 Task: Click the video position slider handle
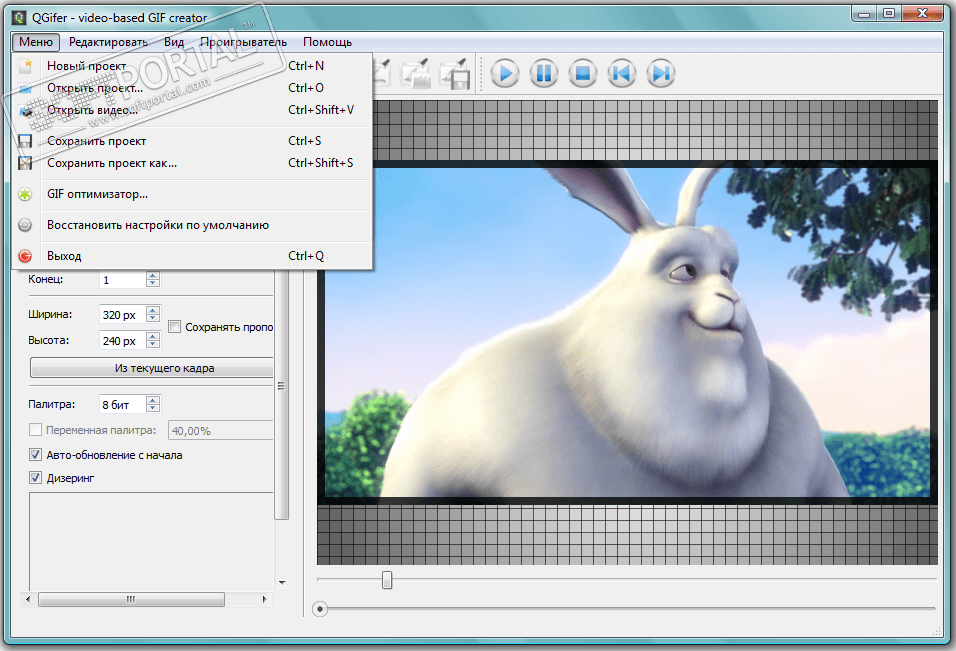(387, 580)
